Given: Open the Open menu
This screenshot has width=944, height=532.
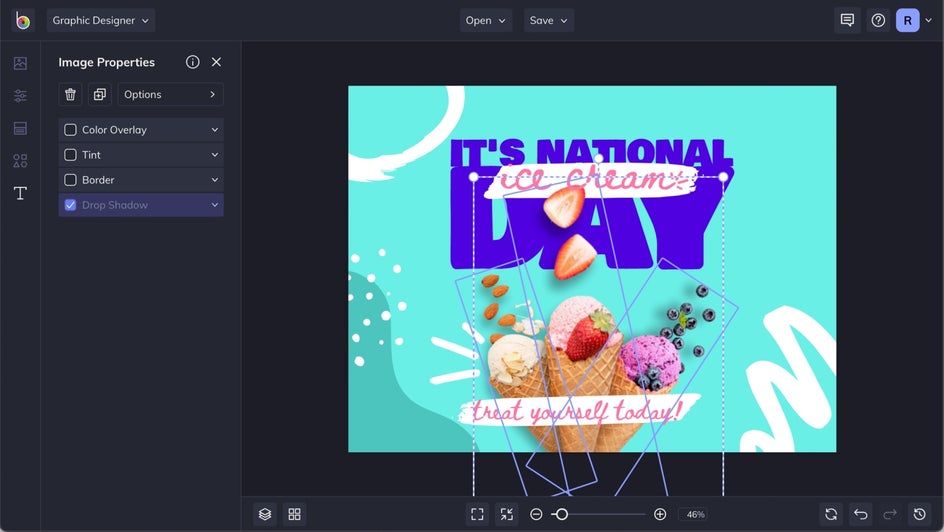Looking at the screenshot, I should 486,20.
